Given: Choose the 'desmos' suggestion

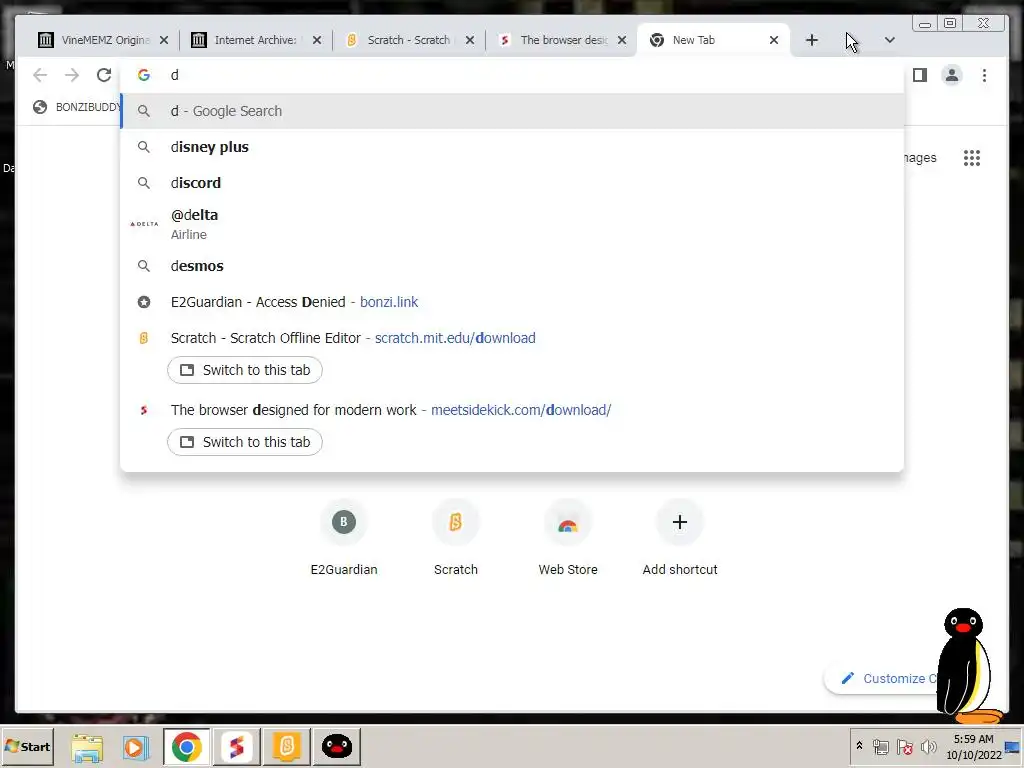Looking at the screenshot, I should click(x=513, y=266).
